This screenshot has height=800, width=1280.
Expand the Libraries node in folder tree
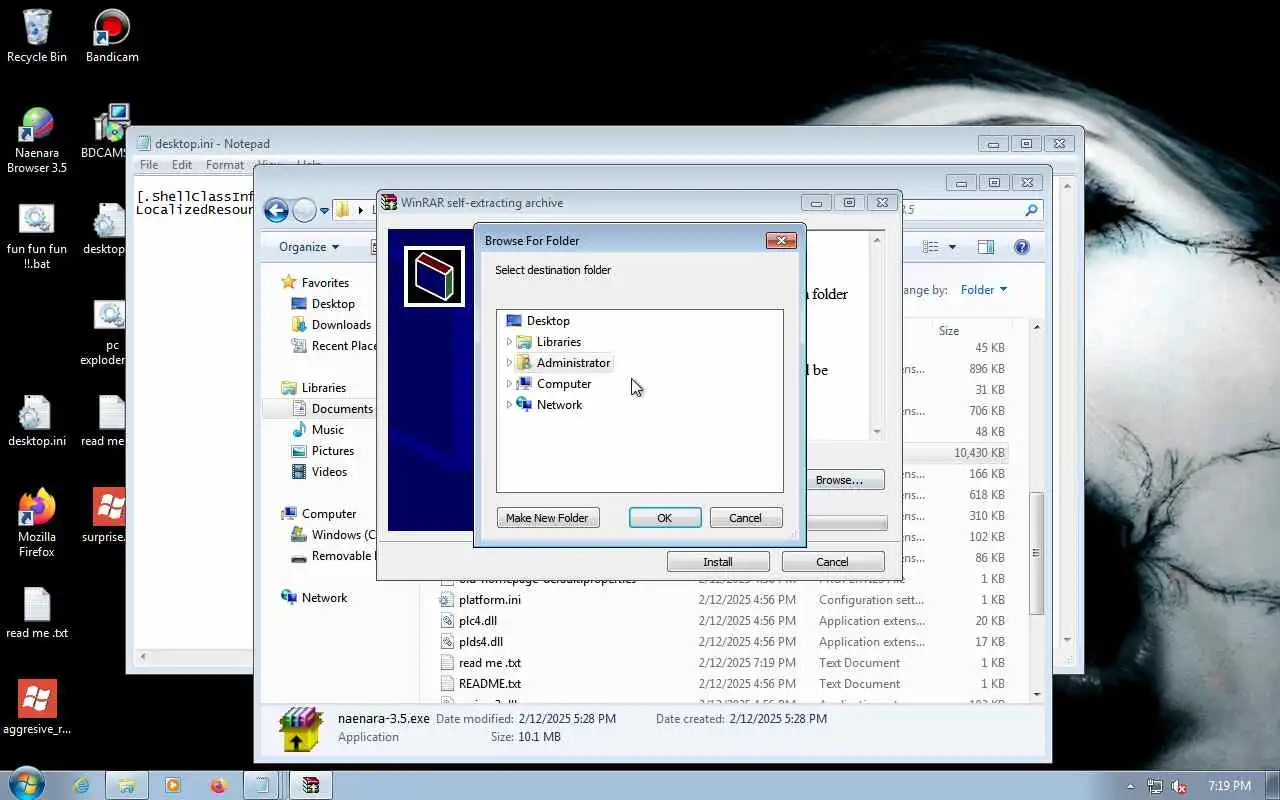(508, 342)
